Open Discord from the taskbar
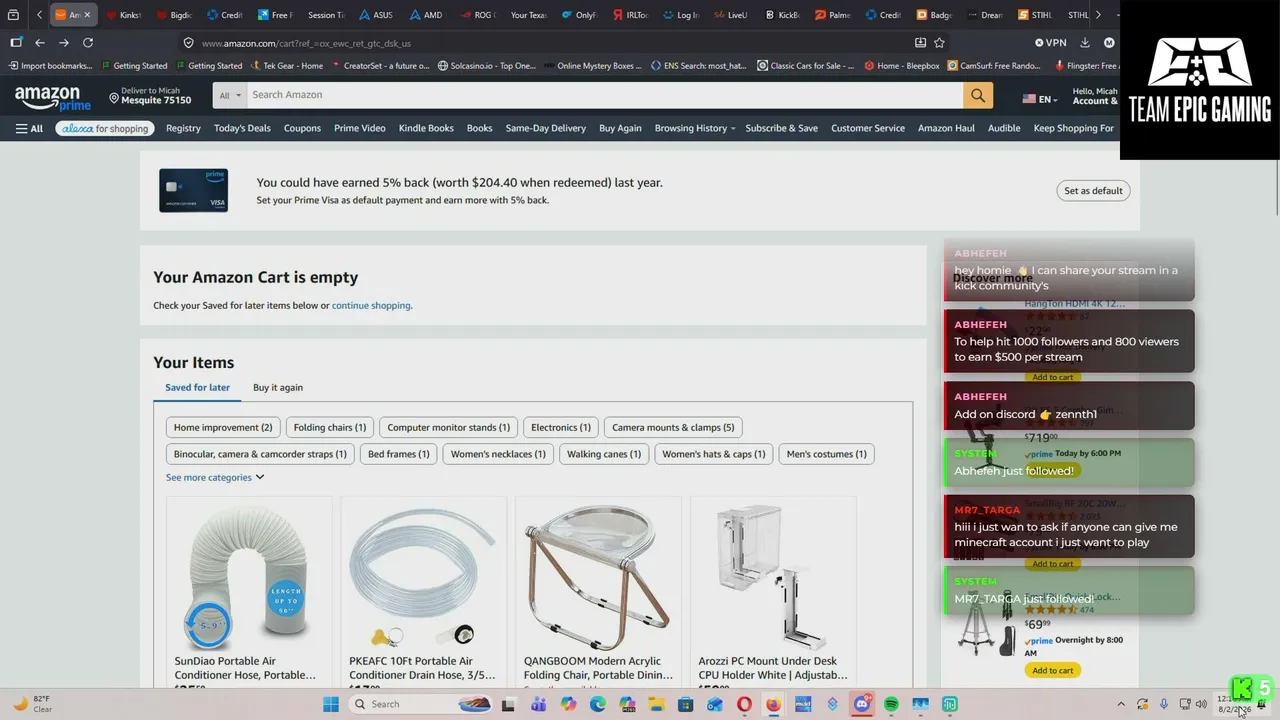1280x720 pixels. (861, 704)
